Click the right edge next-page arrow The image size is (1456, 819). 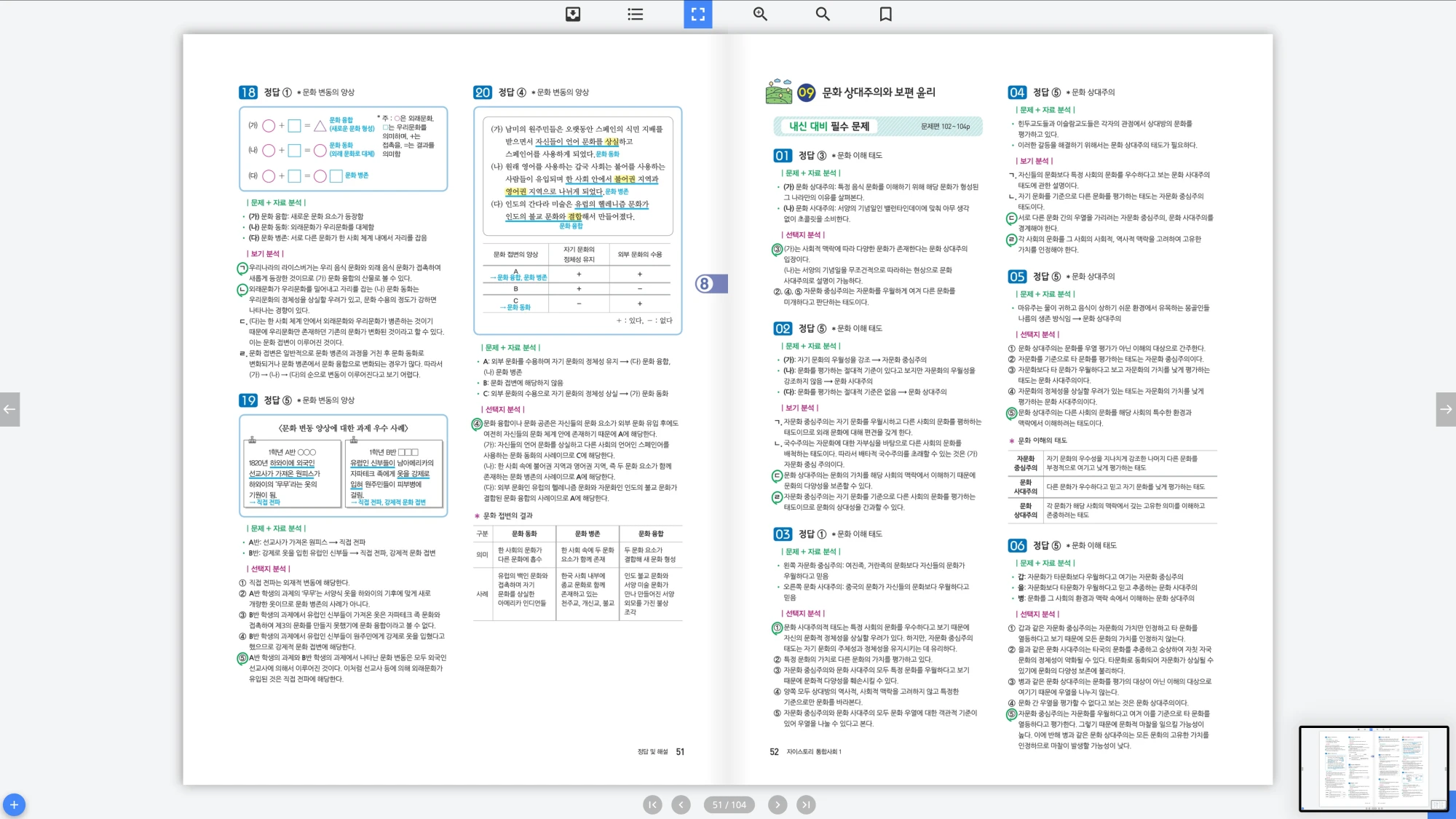1446,409
